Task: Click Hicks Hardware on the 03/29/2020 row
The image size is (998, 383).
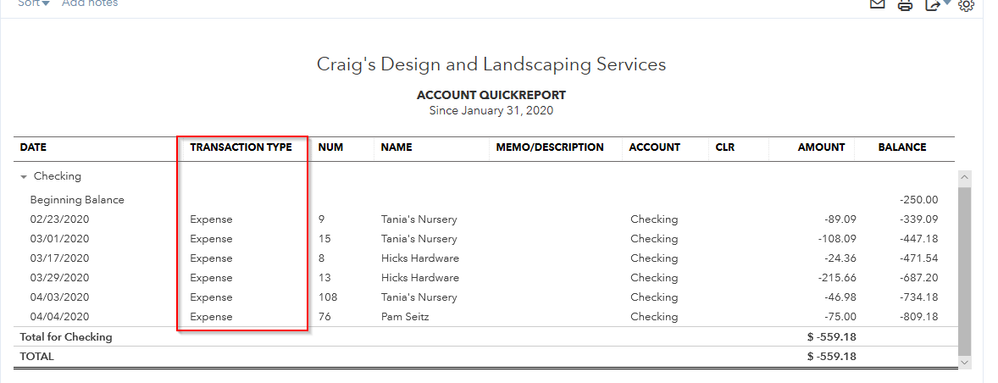Action: click(x=420, y=278)
